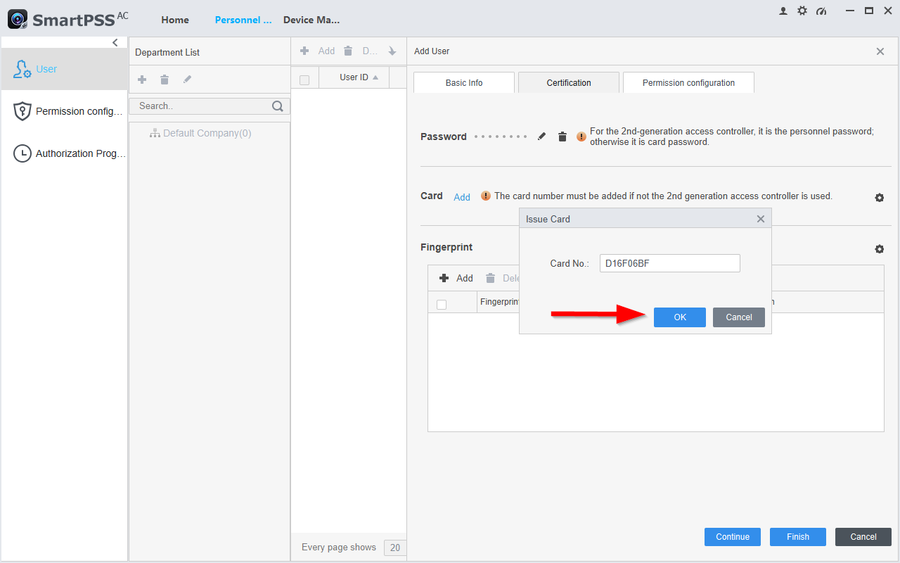Switch to the Basic Info tab
This screenshot has height=563, width=900.
coord(464,83)
